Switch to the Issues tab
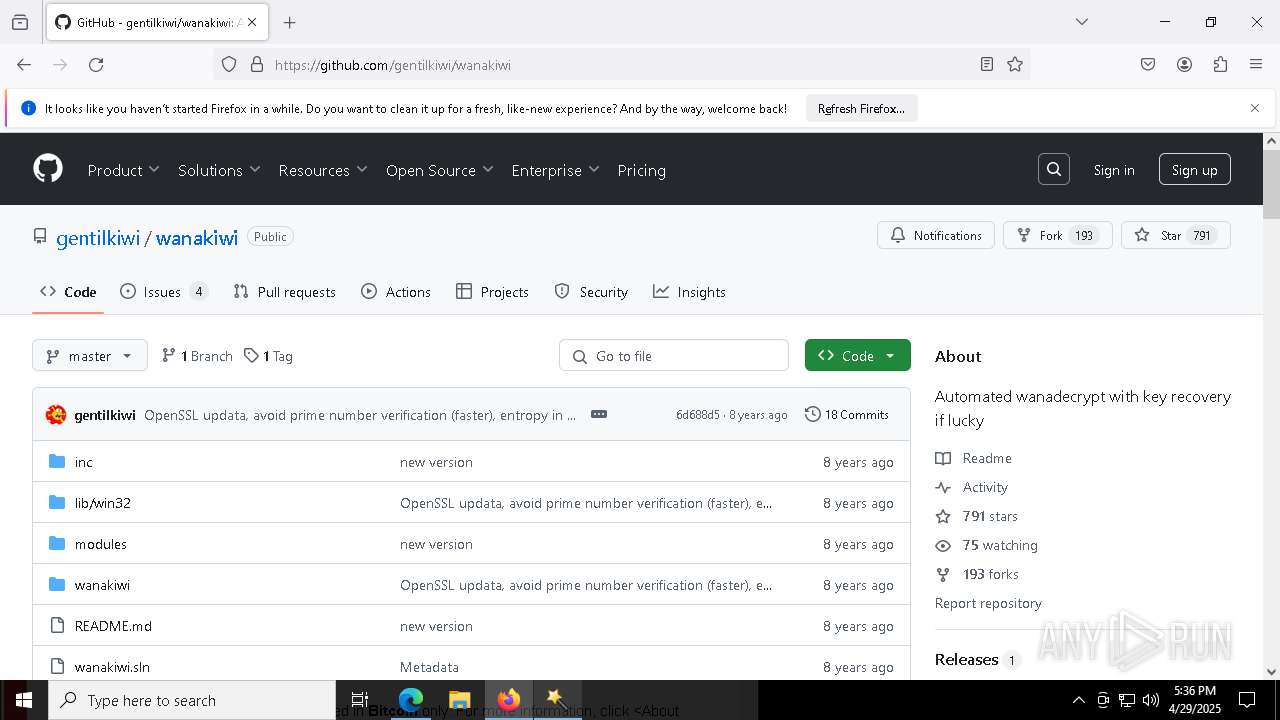 (x=164, y=292)
